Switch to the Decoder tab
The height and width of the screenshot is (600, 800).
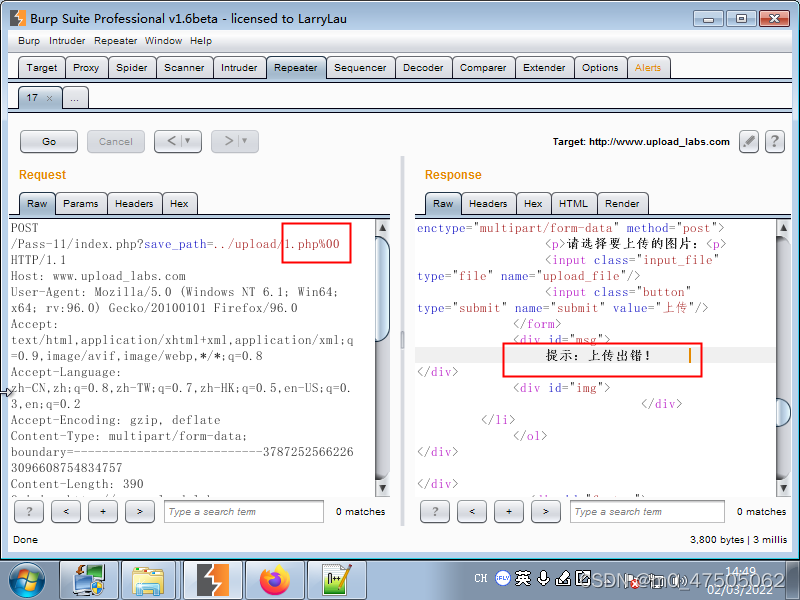click(423, 68)
